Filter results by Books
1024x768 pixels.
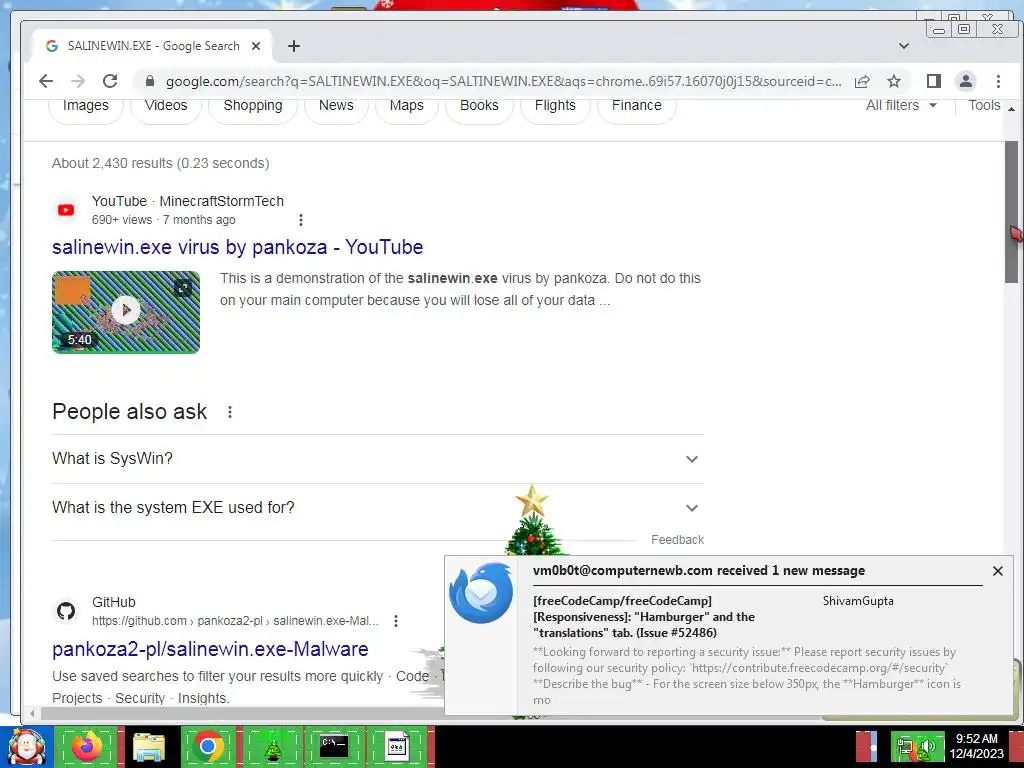(x=479, y=106)
